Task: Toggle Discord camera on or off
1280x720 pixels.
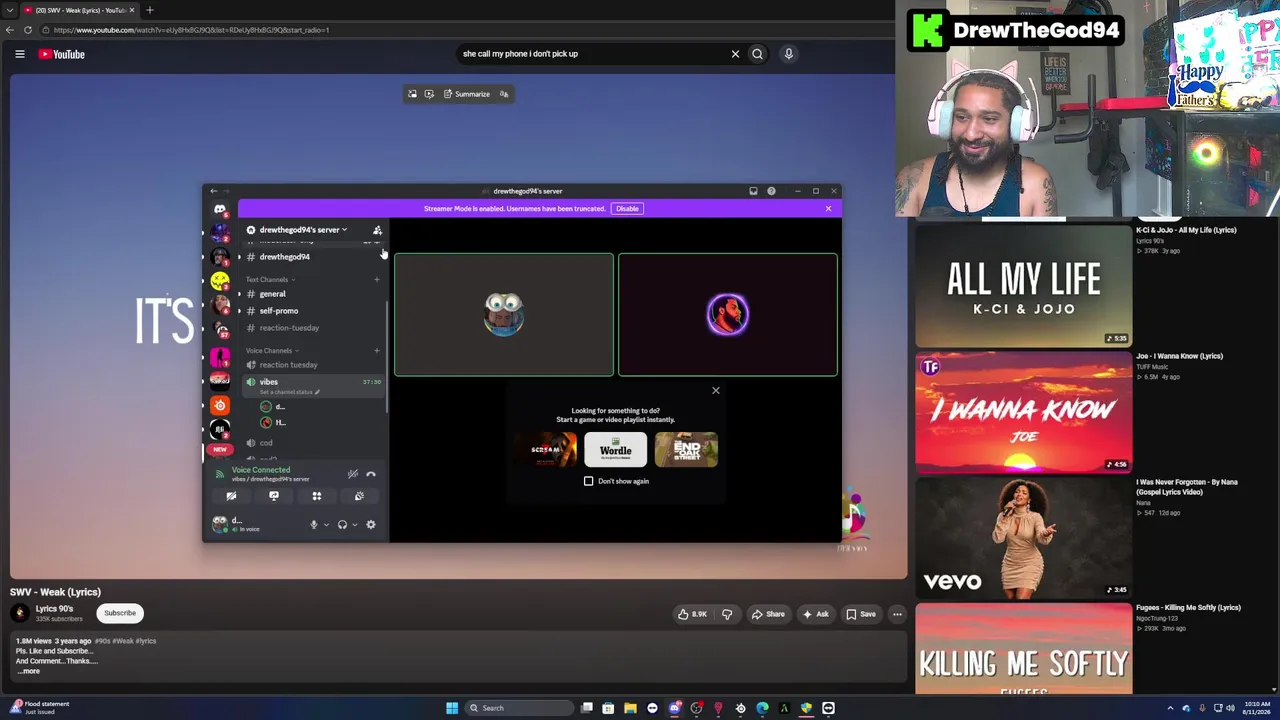Action: (x=231, y=496)
